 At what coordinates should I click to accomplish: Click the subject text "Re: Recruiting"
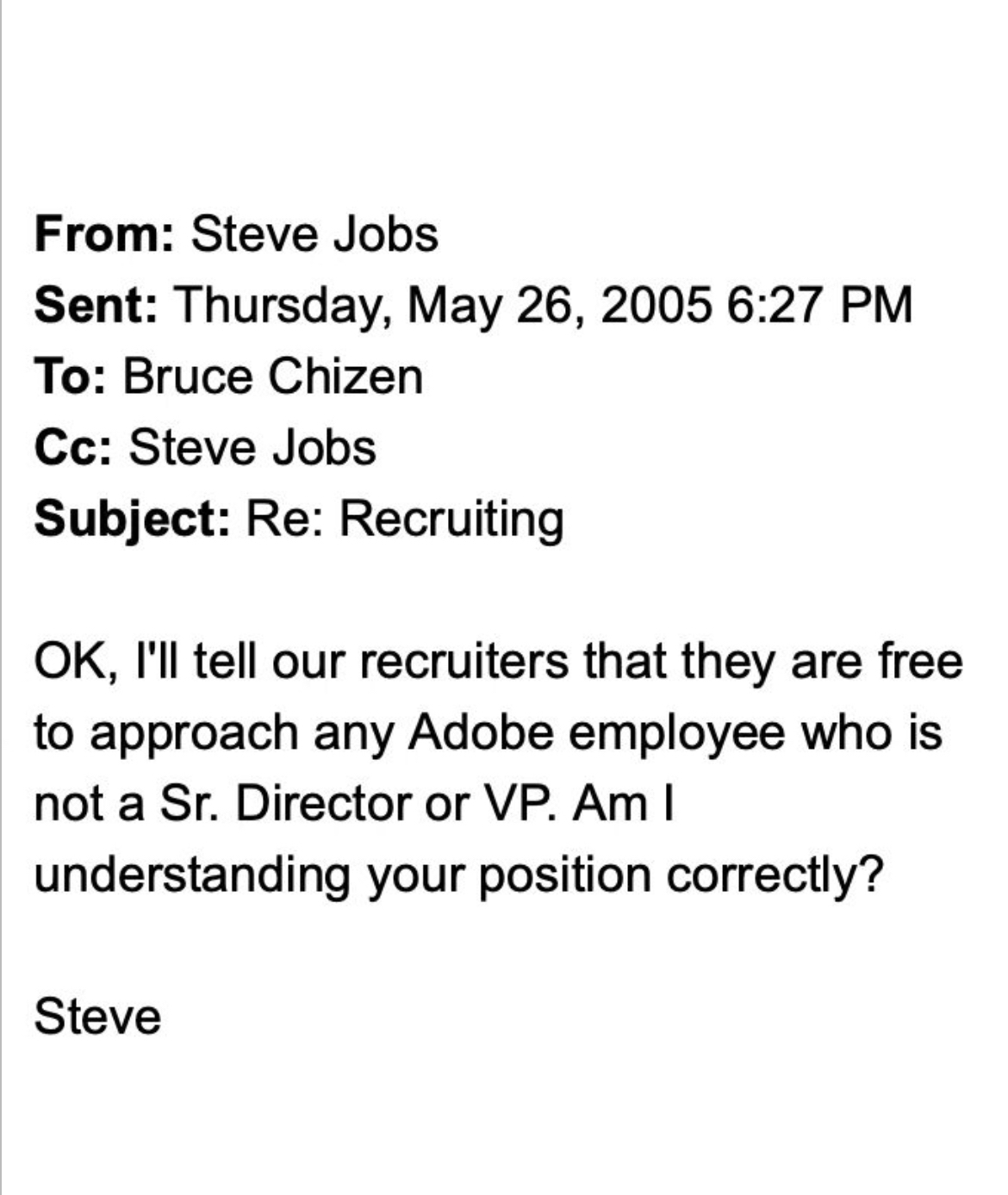[405, 519]
